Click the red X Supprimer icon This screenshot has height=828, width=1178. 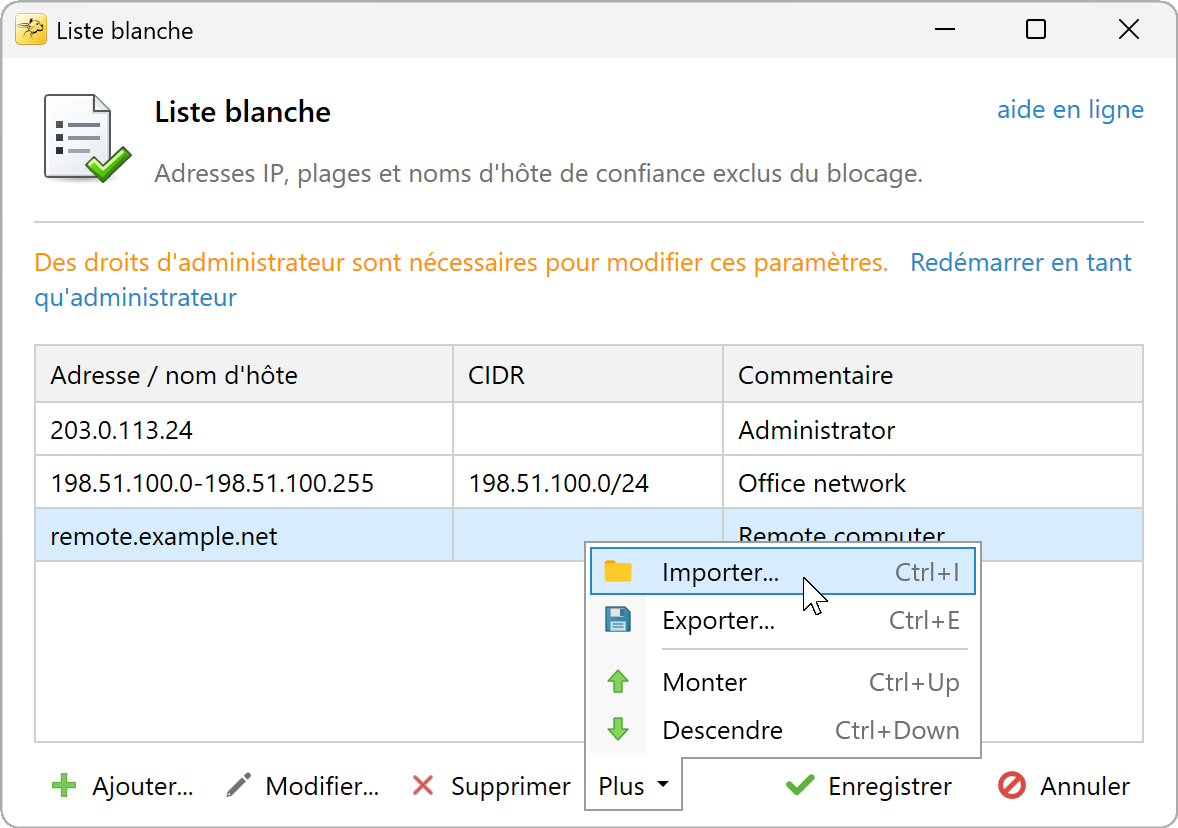point(423,786)
